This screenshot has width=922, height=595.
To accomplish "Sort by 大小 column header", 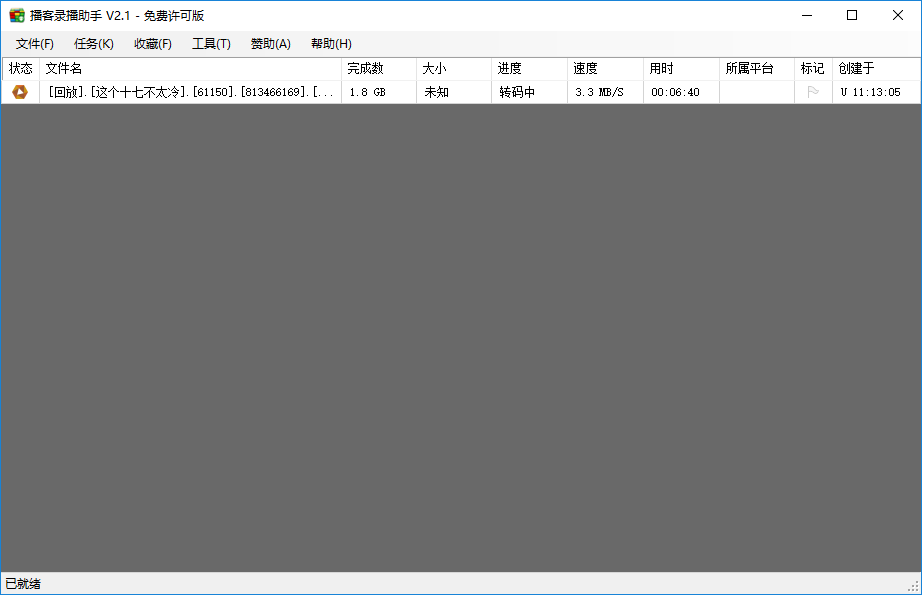I will [x=454, y=69].
